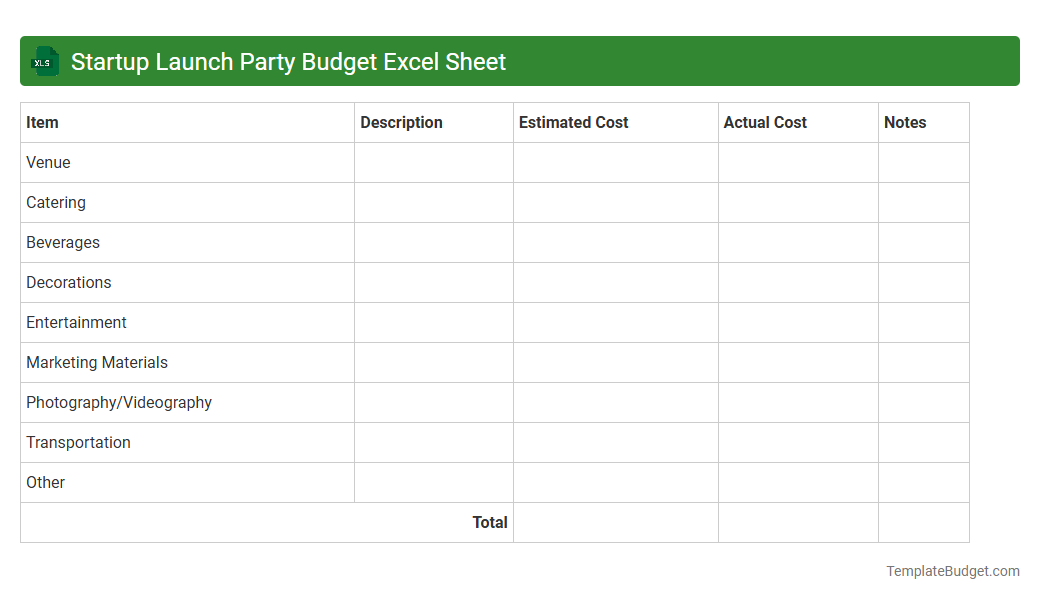
Task: Click the Transportation row label
Action: pyautogui.click(x=78, y=442)
